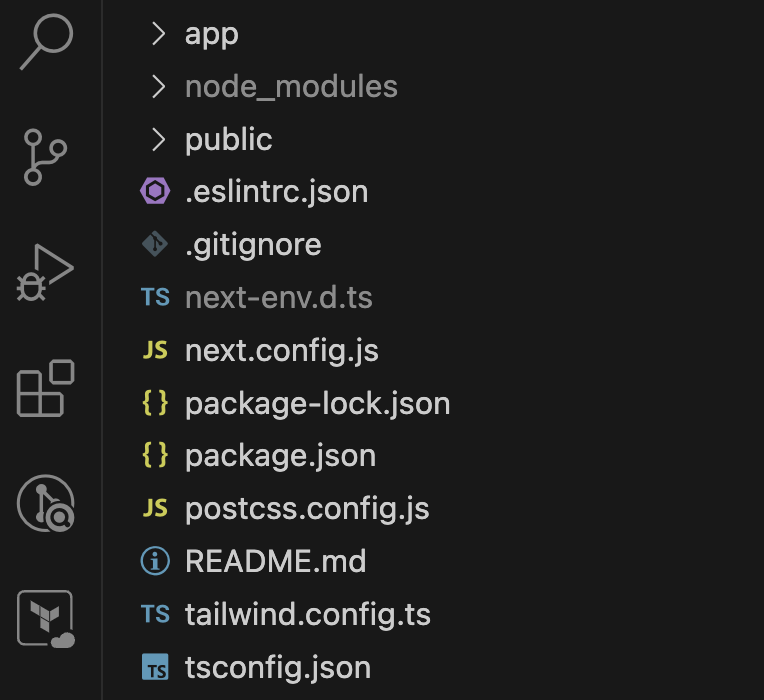The height and width of the screenshot is (700, 764).
Task: Click the git icon beside .gitignore
Action: 155,244
